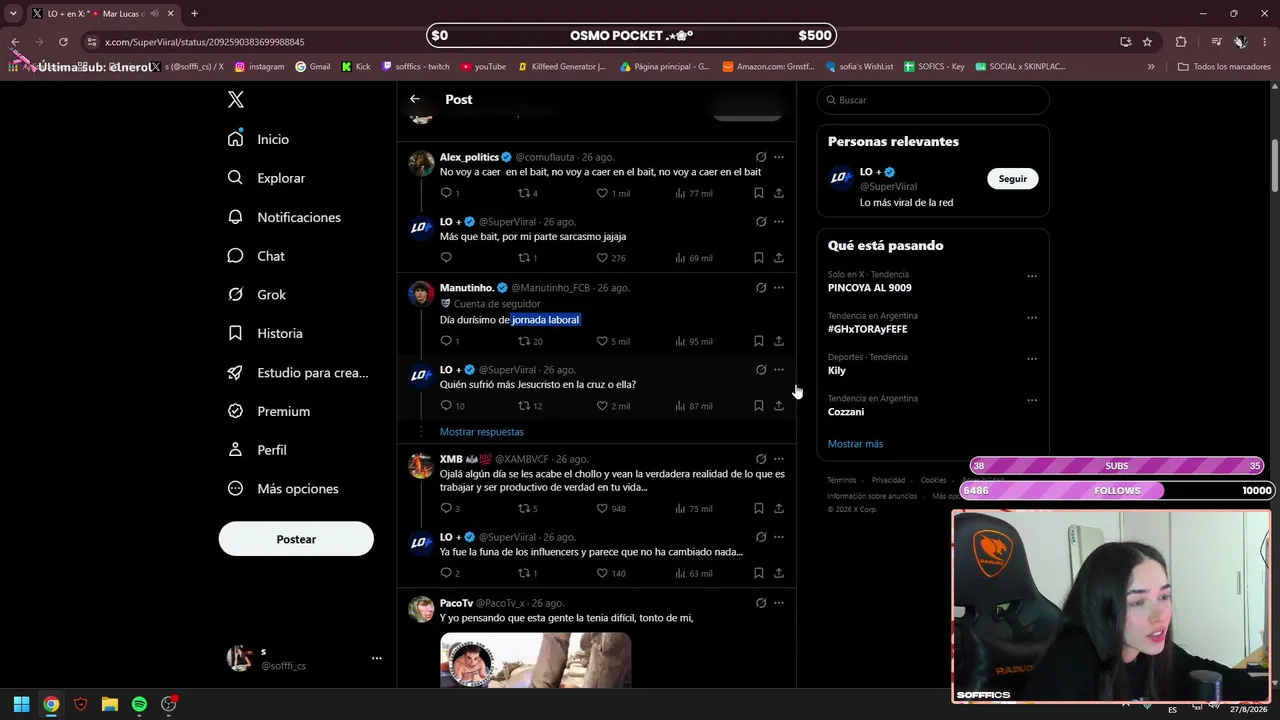Open Explorar in the sidebar
This screenshot has height=720, width=1280.
pyautogui.click(x=267, y=178)
